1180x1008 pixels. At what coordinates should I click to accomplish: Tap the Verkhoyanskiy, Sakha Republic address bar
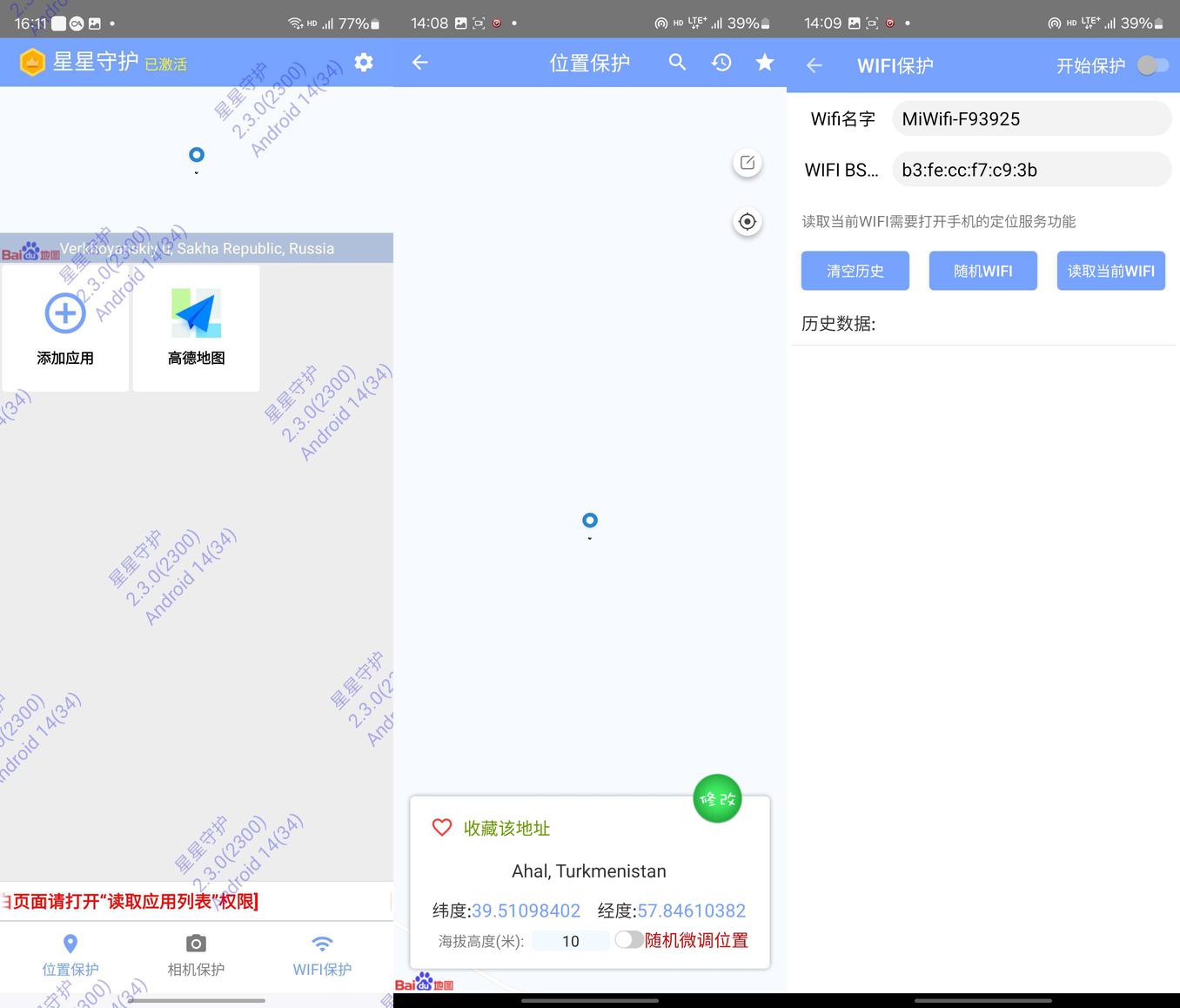[x=197, y=248]
